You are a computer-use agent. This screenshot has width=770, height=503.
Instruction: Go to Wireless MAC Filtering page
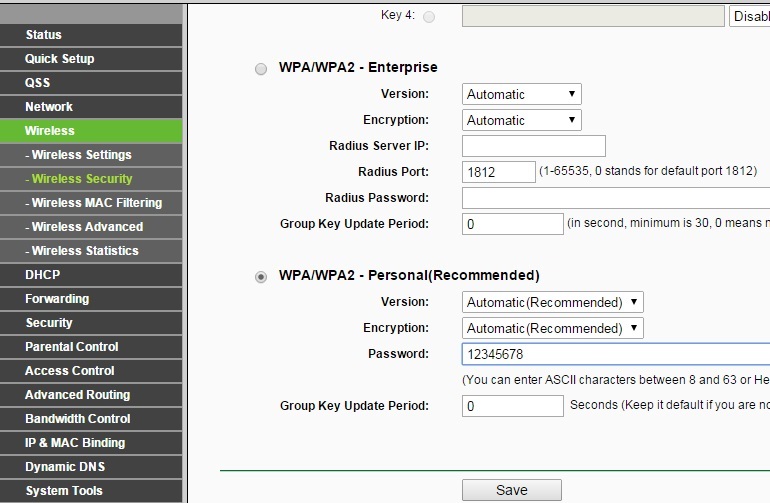click(x=96, y=203)
